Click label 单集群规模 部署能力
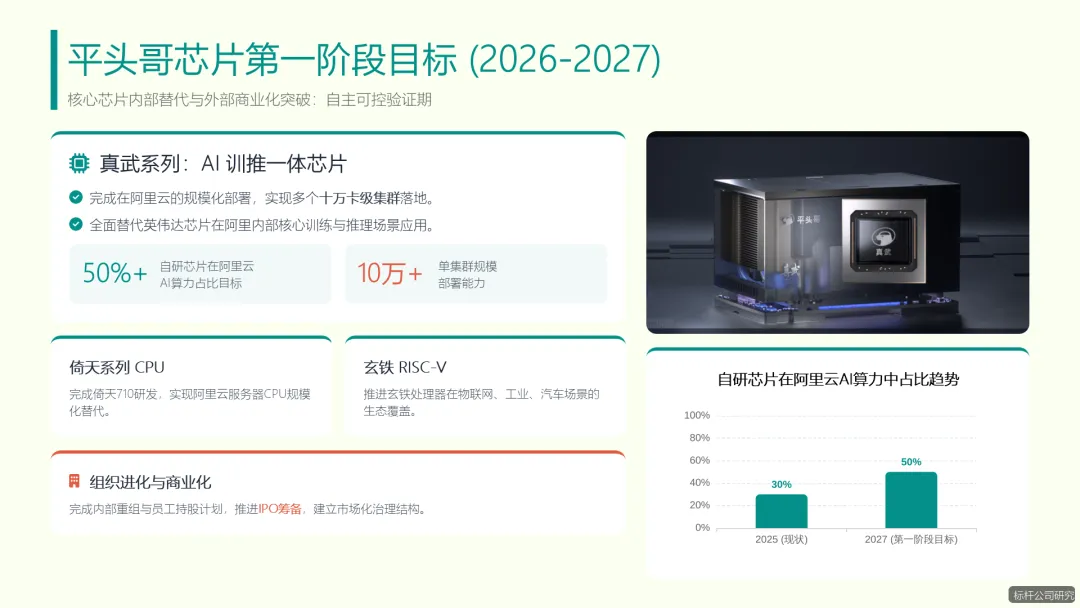Screen dimensions: 1080x608 468,274
